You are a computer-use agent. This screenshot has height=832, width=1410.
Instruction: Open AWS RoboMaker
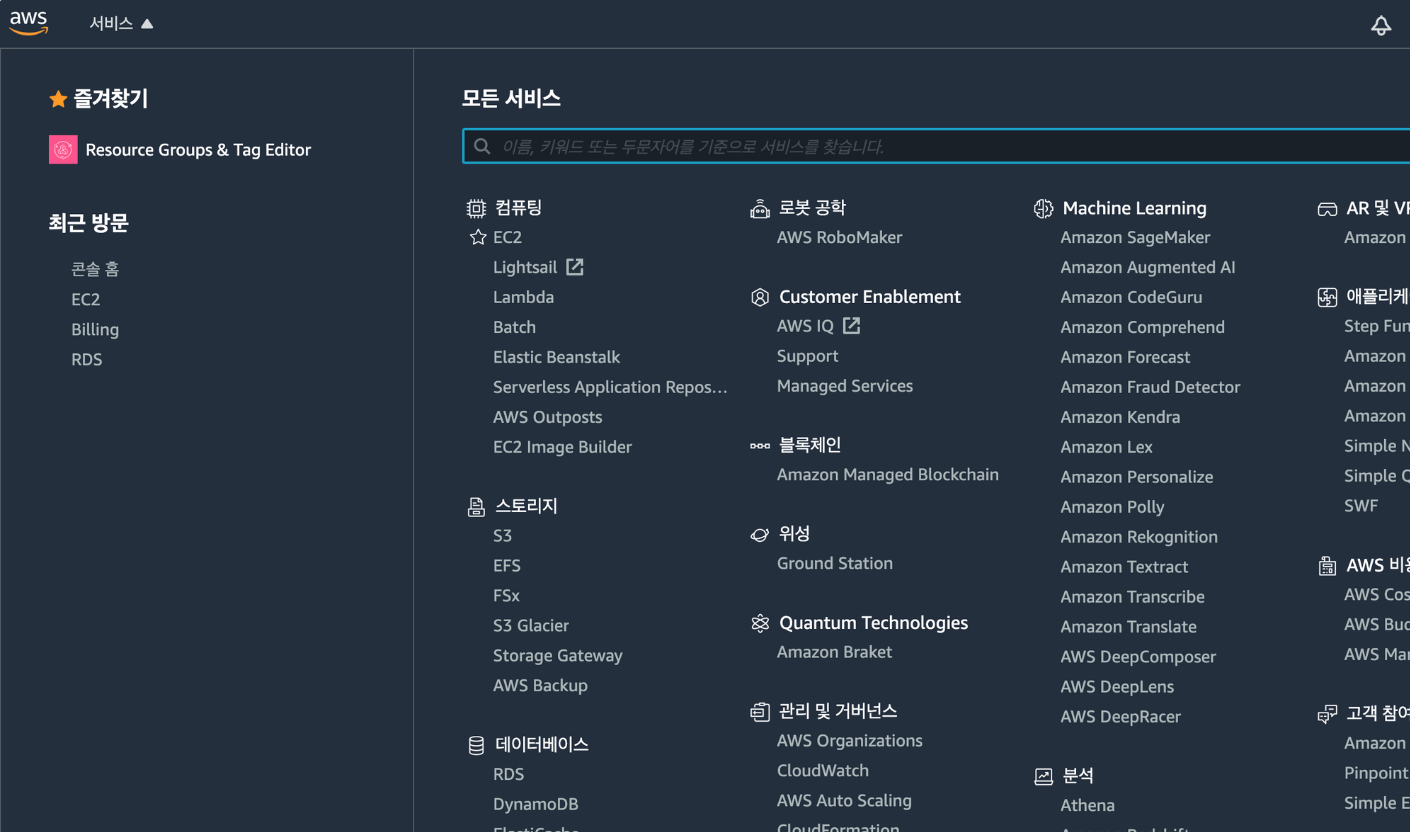[x=839, y=237]
